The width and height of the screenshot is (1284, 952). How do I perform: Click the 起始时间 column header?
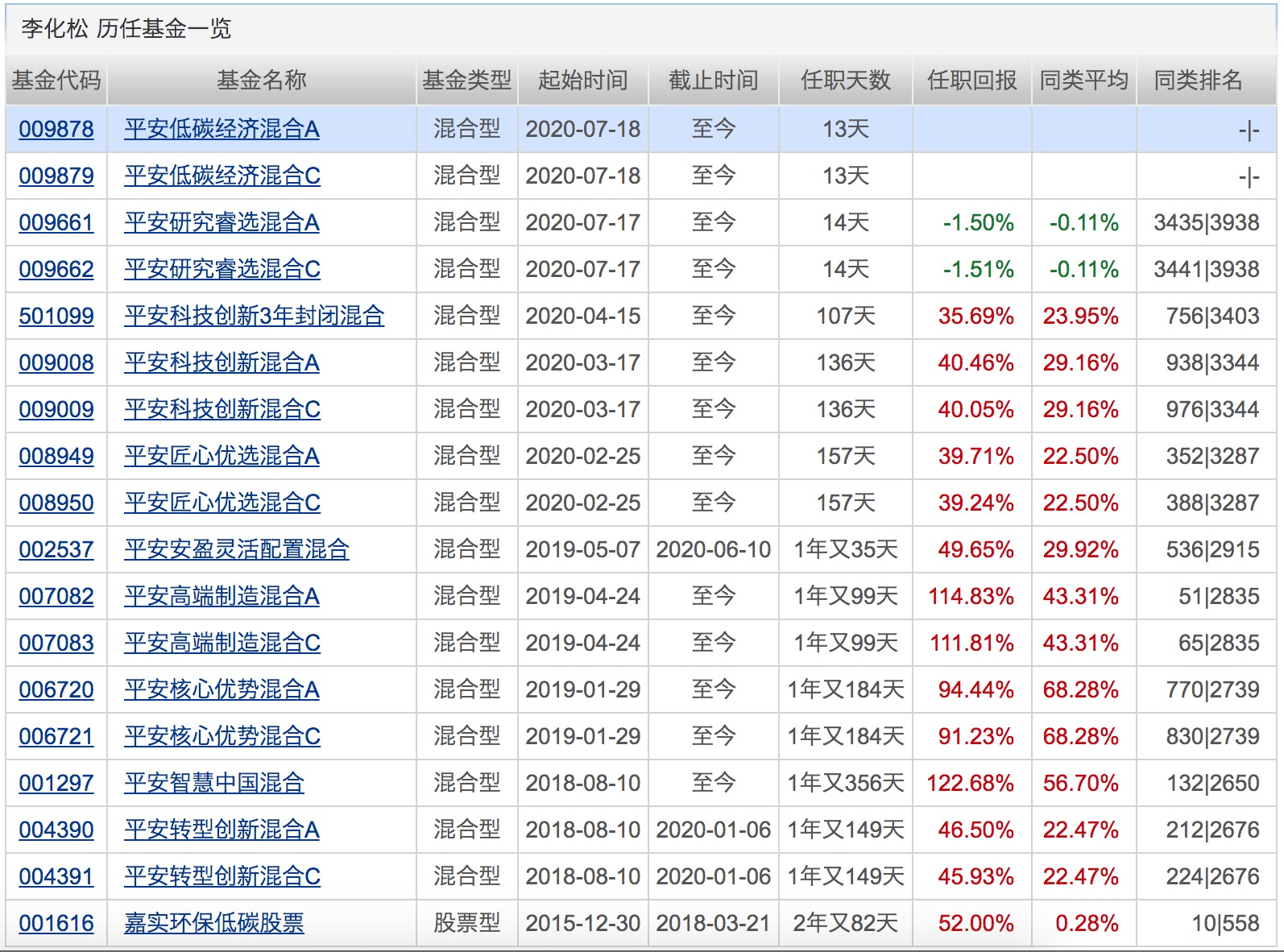pyautogui.click(x=583, y=81)
